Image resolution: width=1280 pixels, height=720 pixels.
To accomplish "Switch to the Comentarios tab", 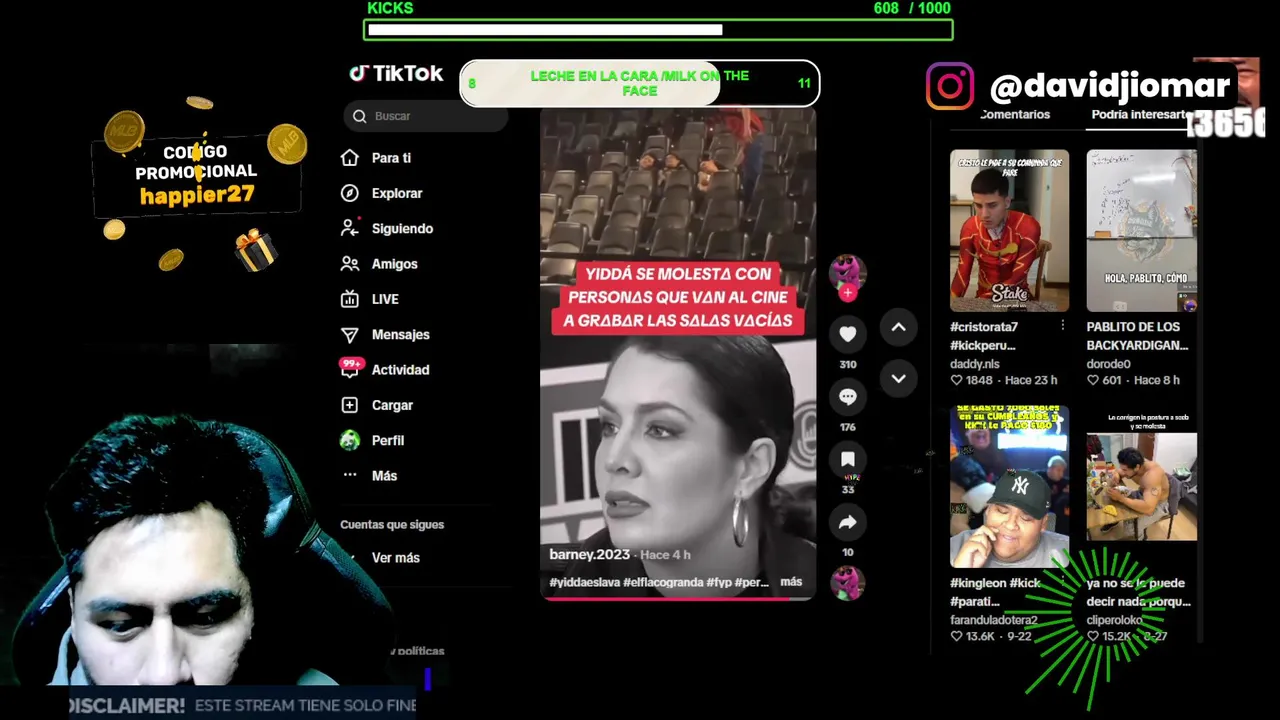I will click(1015, 115).
